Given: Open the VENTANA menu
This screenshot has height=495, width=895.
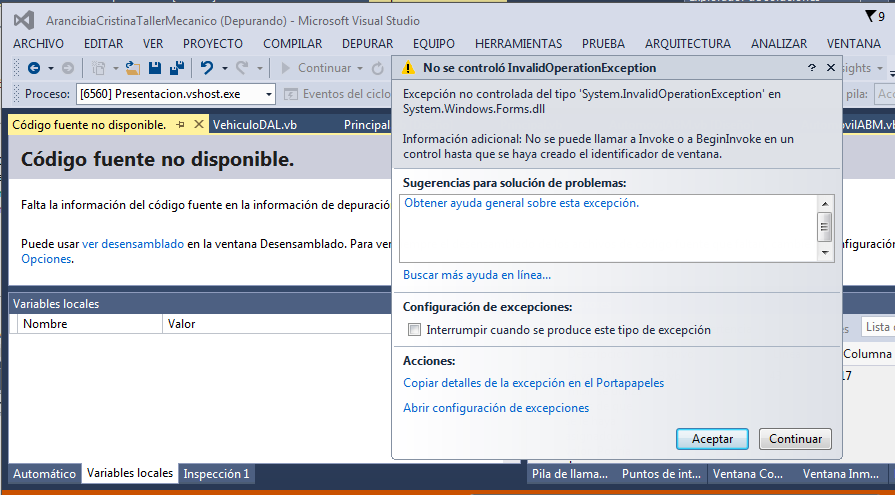Looking at the screenshot, I should click(854, 43).
